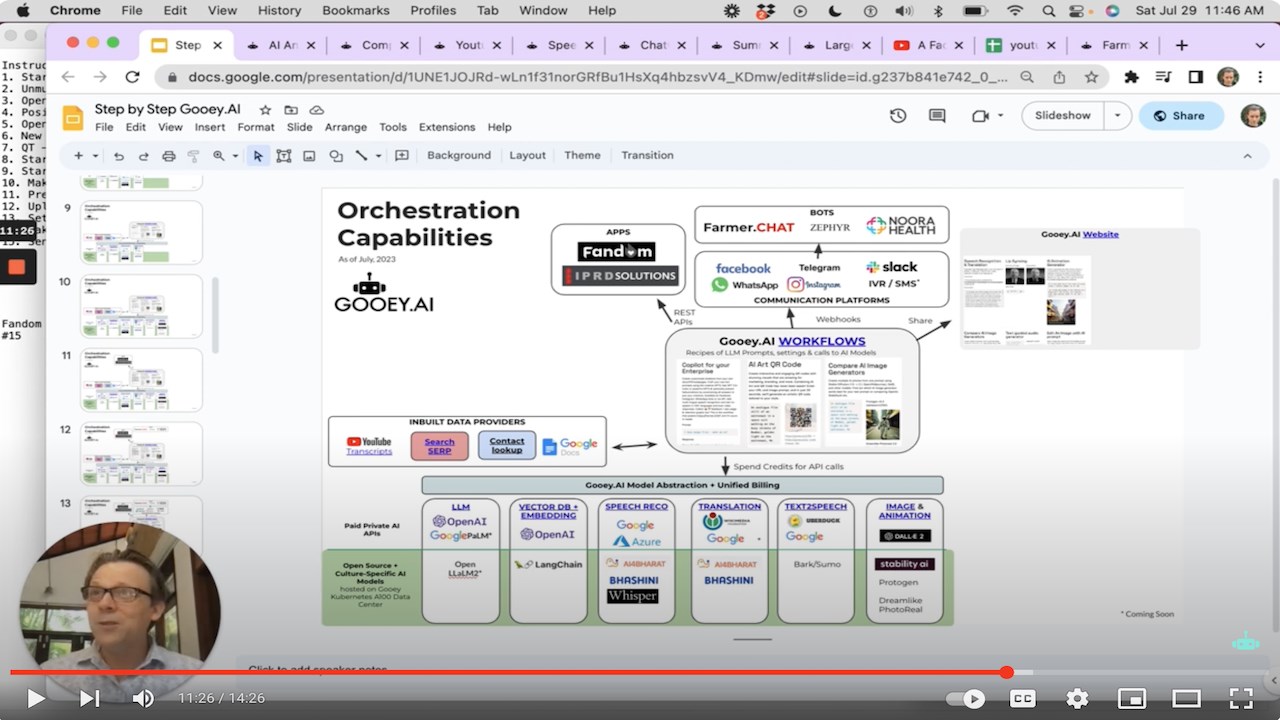Open the Slides Arrange menu
Viewport: 1280px width, 720px height.
(x=346, y=127)
